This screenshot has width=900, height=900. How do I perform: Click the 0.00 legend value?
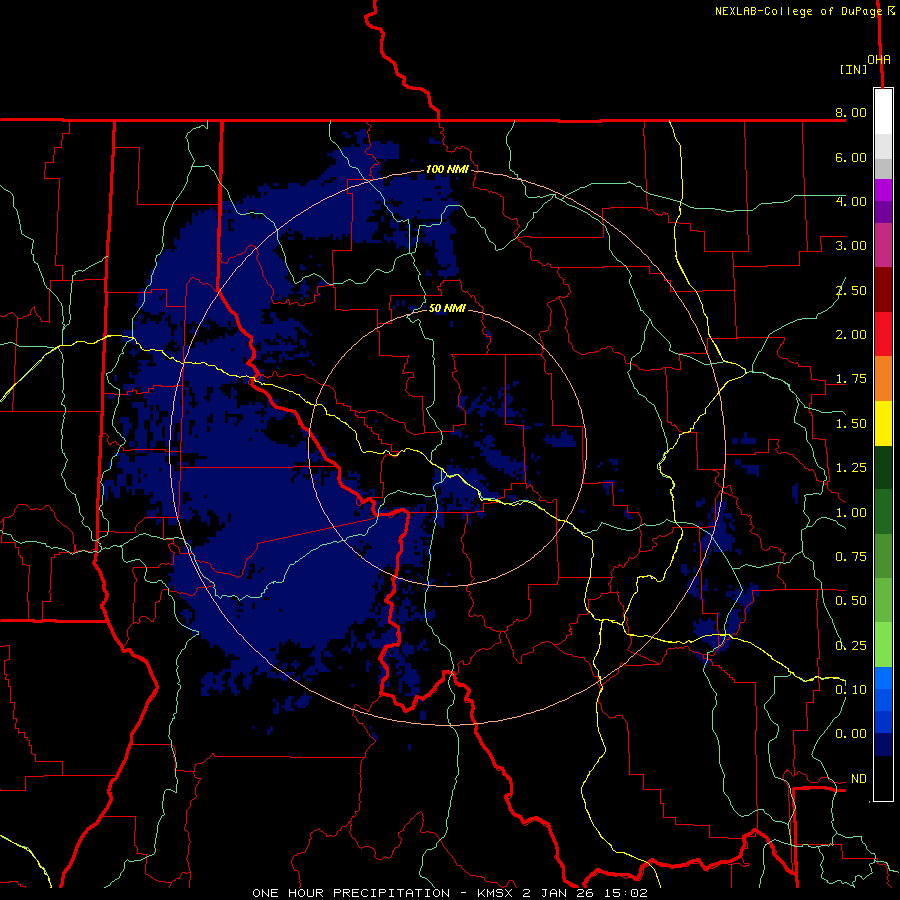[x=851, y=734]
